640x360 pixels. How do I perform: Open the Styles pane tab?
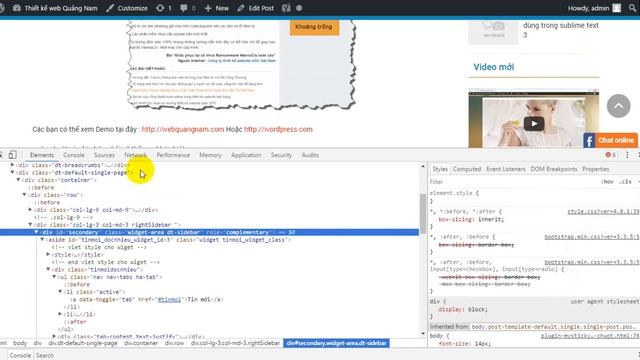[x=440, y=169]
